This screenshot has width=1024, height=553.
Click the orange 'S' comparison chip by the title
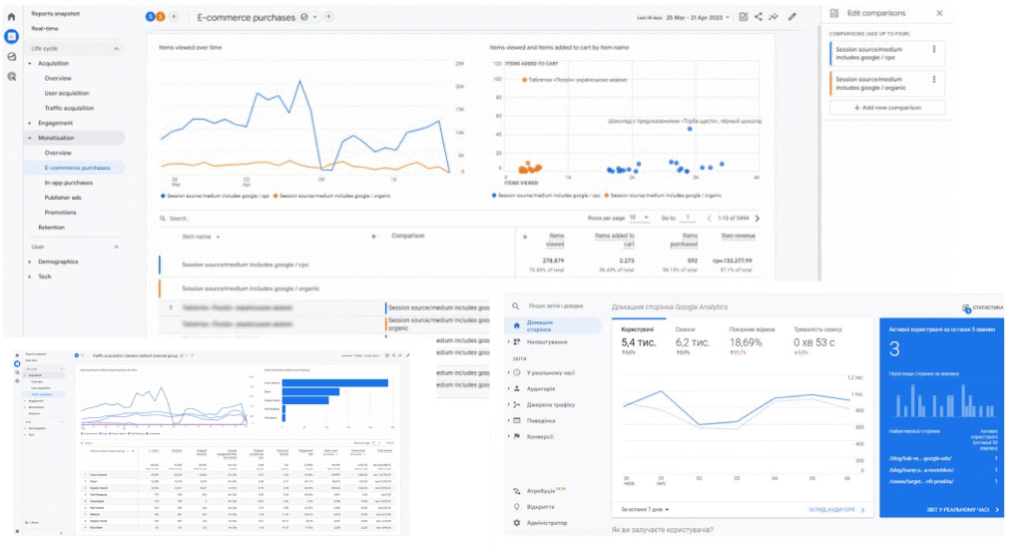pos(159,16)
